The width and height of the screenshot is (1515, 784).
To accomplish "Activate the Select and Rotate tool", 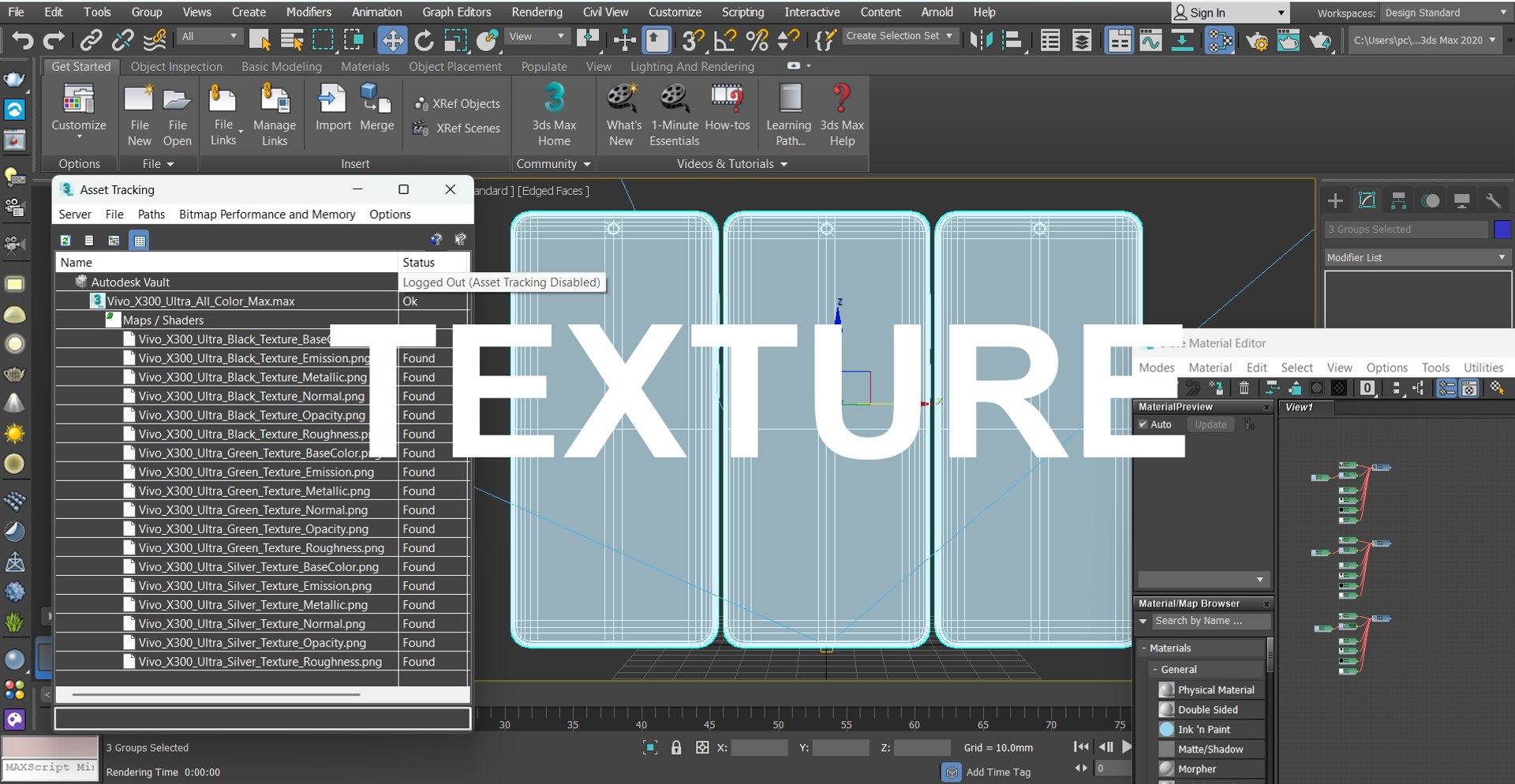I will (x=424, y=39).
